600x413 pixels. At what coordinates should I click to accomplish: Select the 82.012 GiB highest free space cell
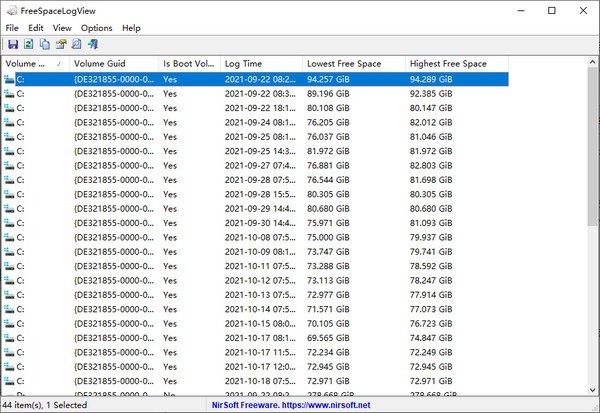431,122
